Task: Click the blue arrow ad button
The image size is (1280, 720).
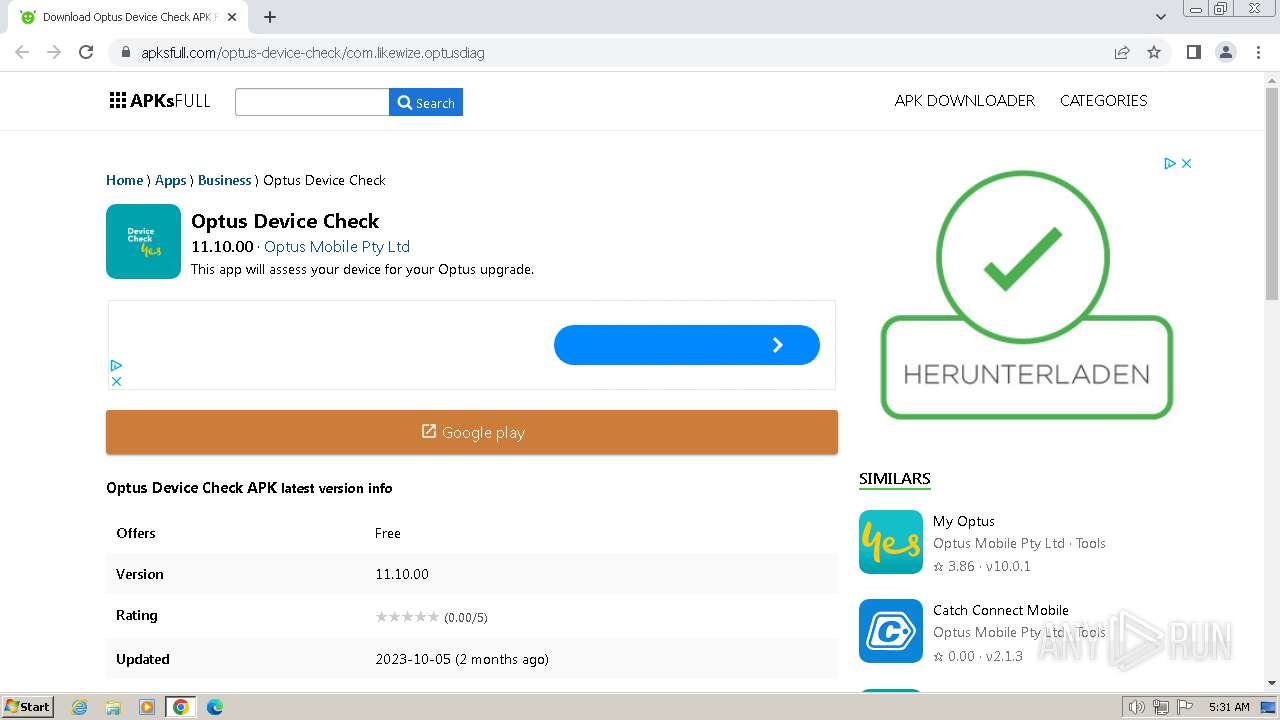Action: coord(687,345)
